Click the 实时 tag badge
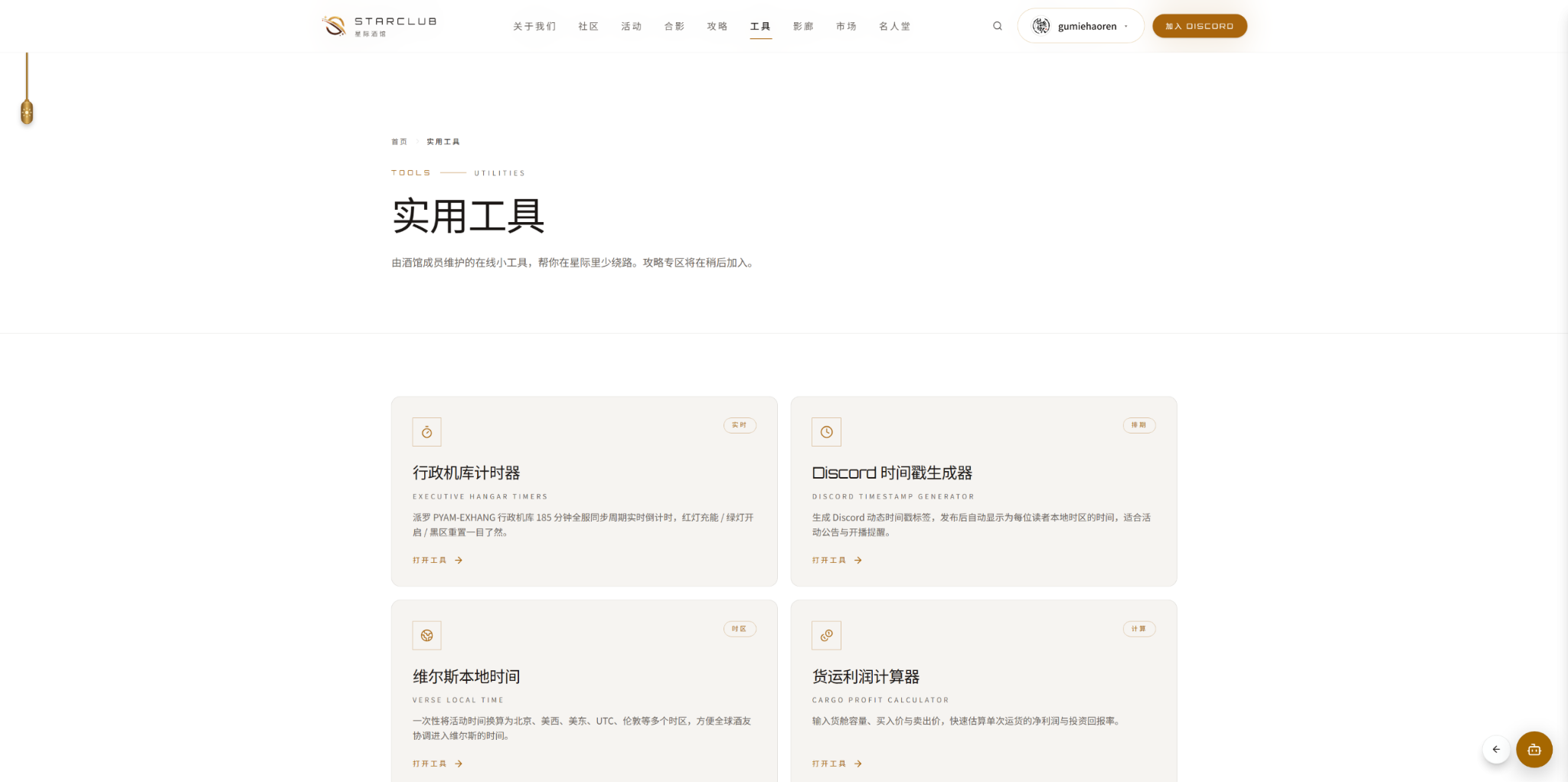This screenshot has height=782, width=1568. click(x=740, y=425)
